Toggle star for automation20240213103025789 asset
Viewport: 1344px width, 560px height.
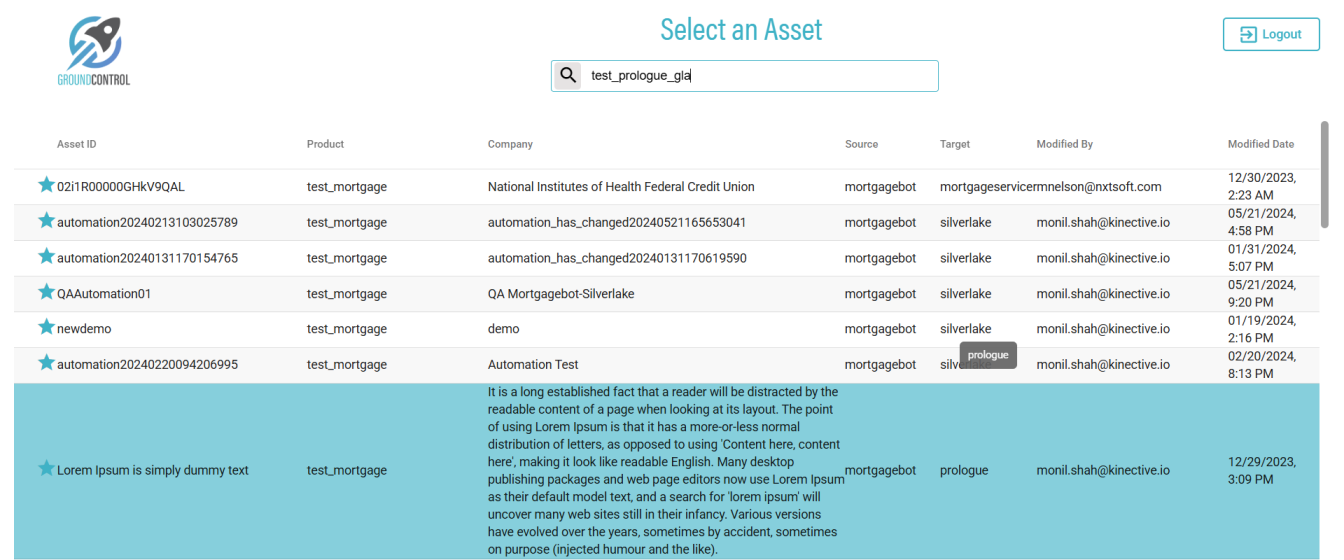[x=46, y=221]
